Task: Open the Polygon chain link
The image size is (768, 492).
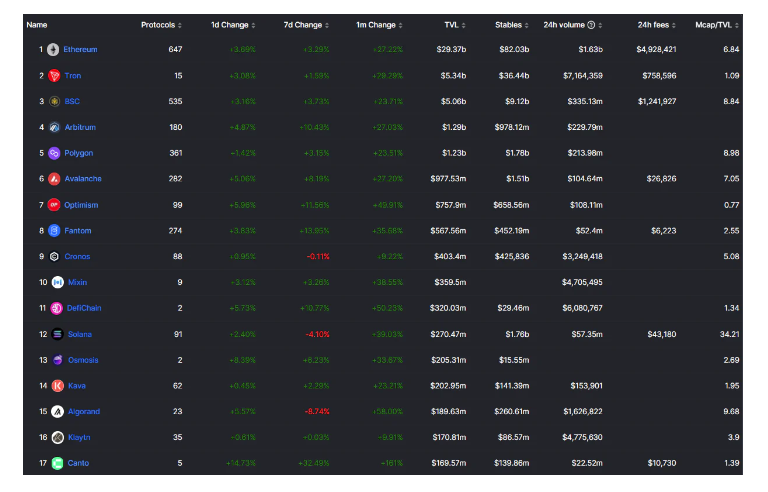Action: pyautogui.click(x=79, y=153)
